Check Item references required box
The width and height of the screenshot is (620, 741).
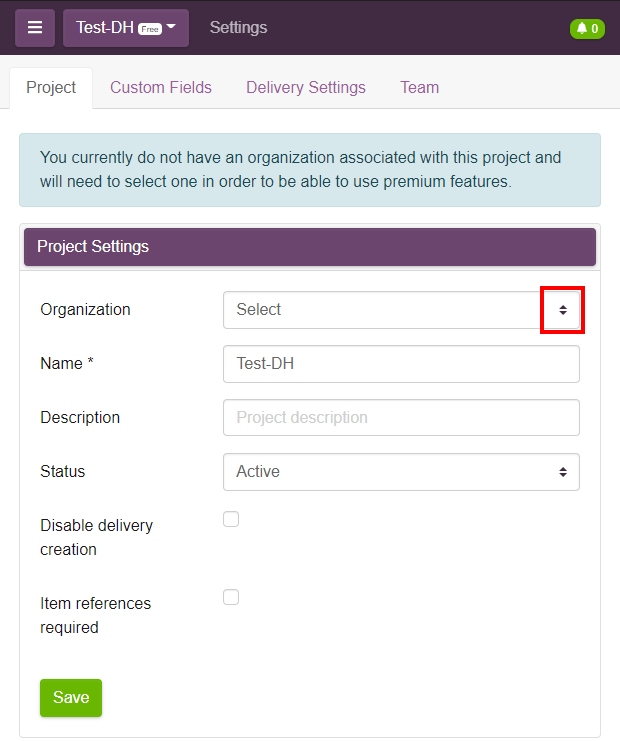tap(231, 597)
